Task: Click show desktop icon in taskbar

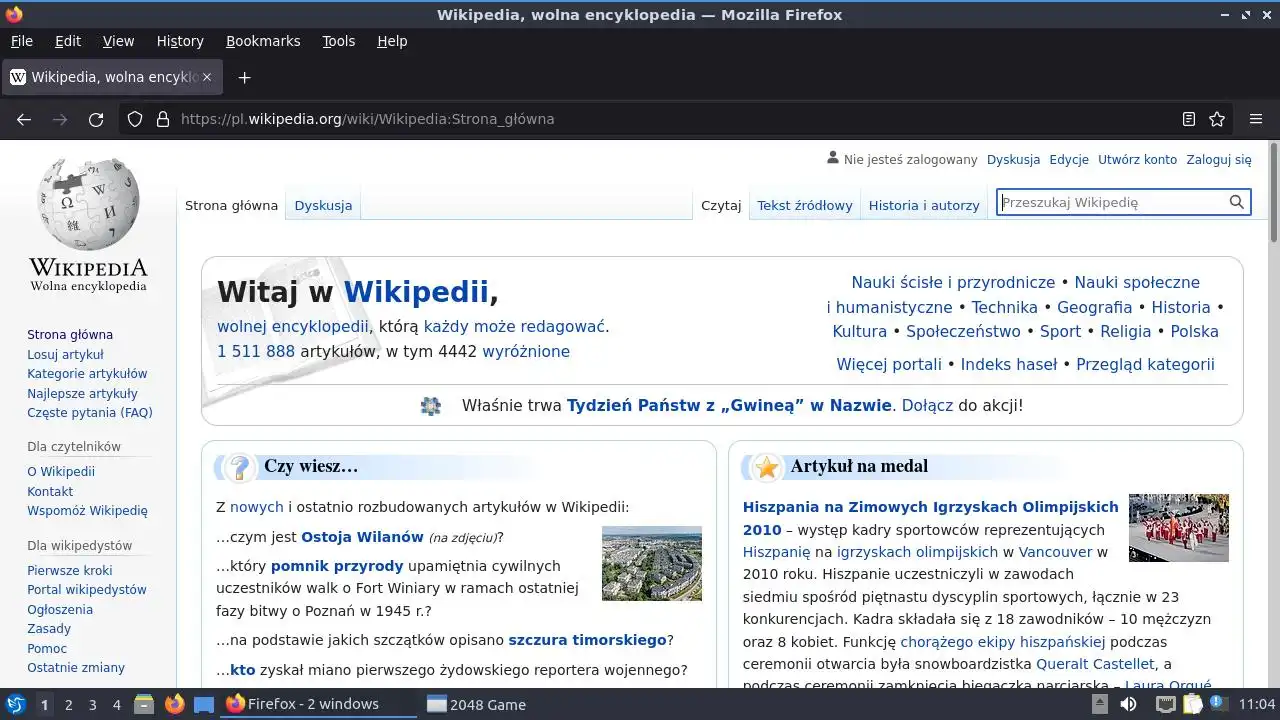Action: click(x=204, y=704)
